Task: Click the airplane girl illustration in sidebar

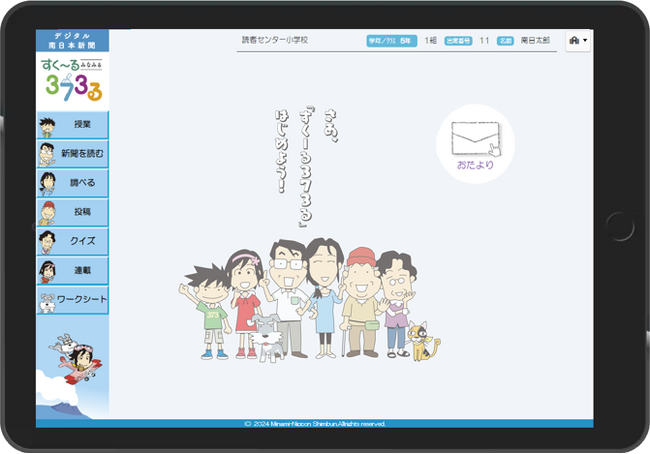Action: [x=75, y=359]
